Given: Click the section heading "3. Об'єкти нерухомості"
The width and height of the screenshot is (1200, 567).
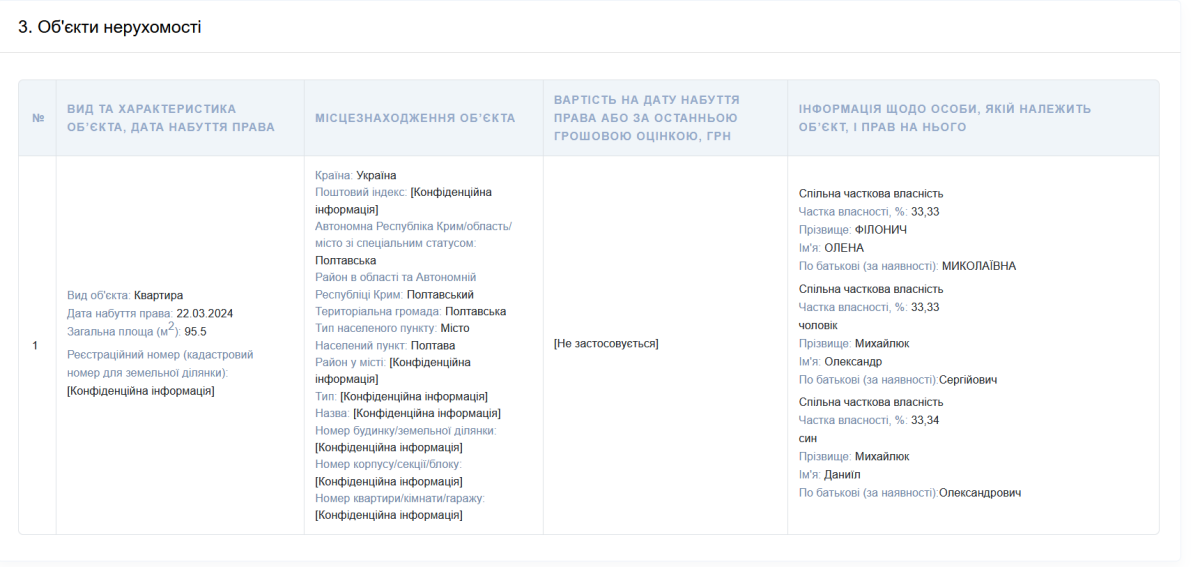Looking at the screenshot, I should tap(110, 27).
